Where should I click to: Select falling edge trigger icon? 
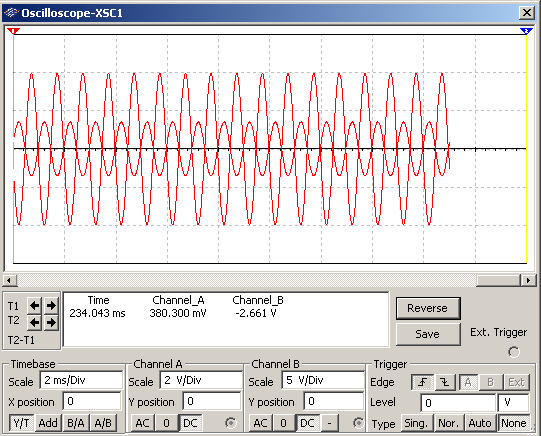(x=445, y=382)
